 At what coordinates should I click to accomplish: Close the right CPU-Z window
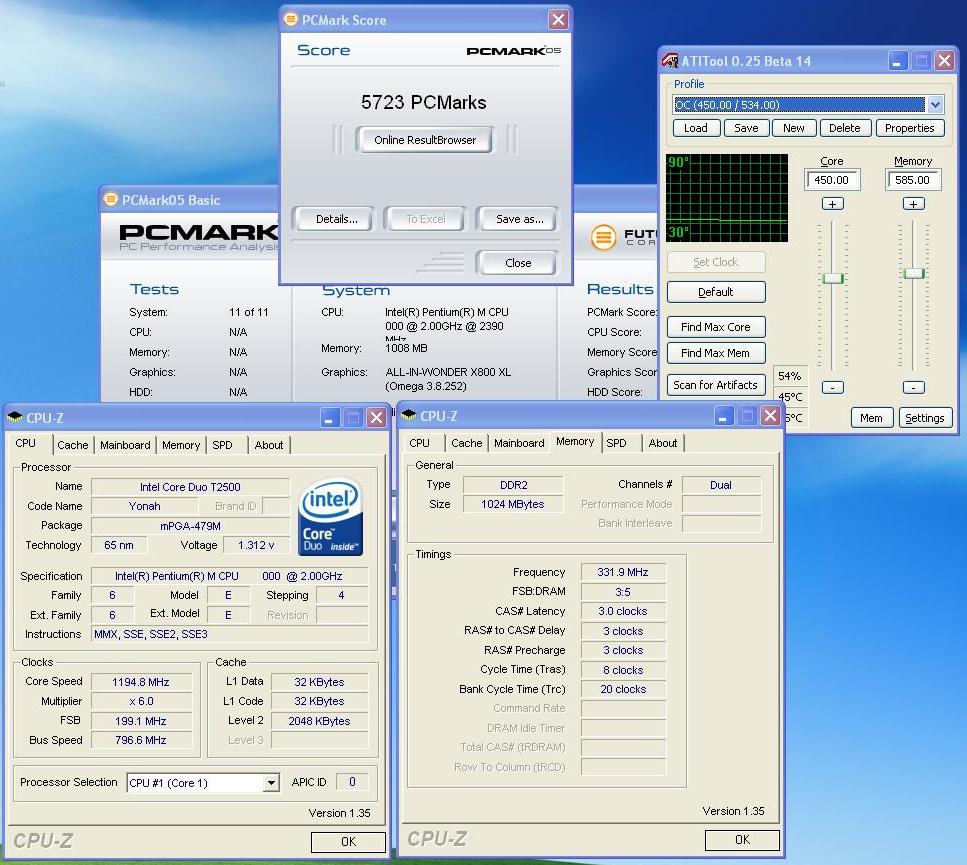(x=770, y=416)
